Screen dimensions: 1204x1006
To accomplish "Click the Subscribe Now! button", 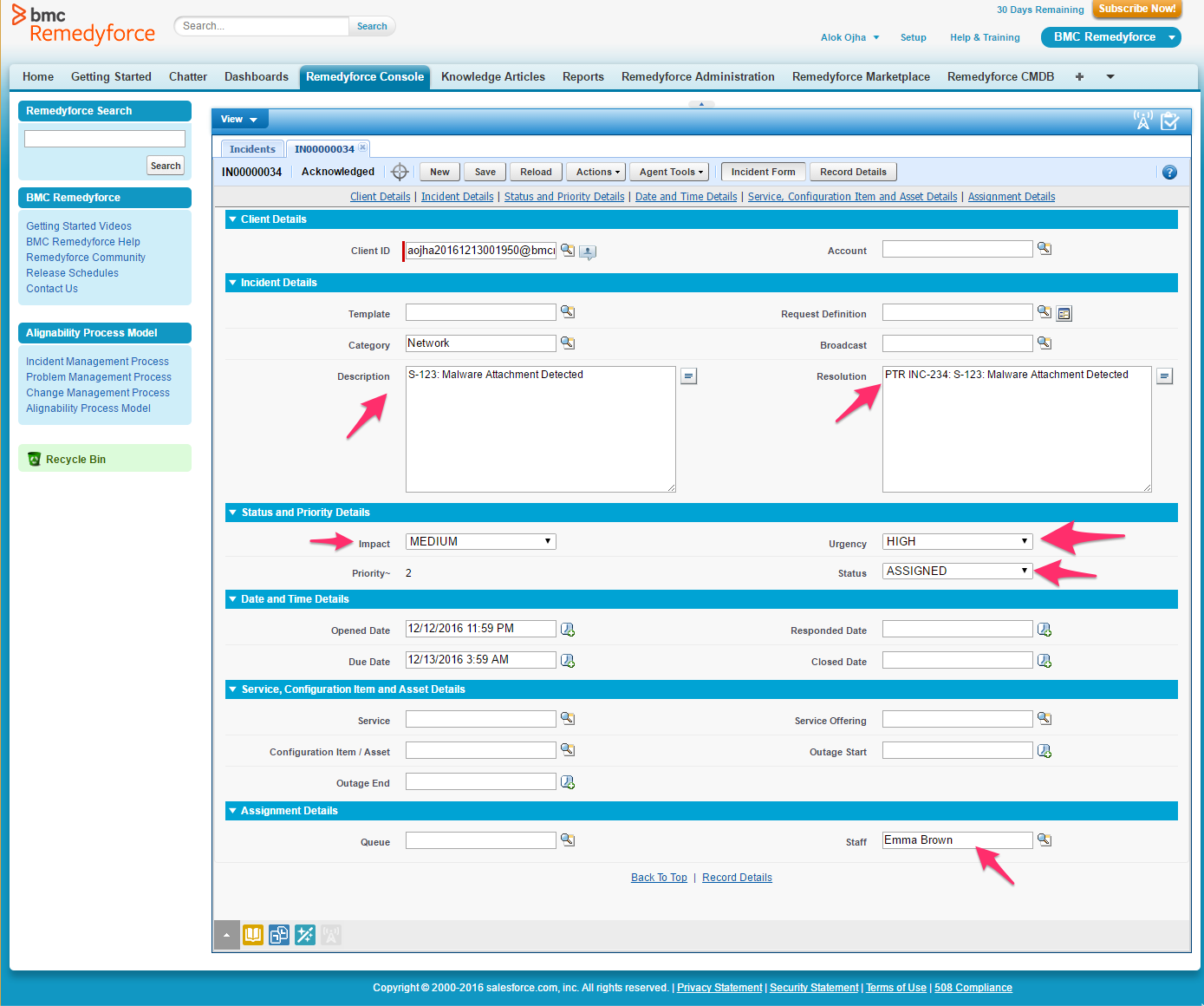I will (1137, 9).
